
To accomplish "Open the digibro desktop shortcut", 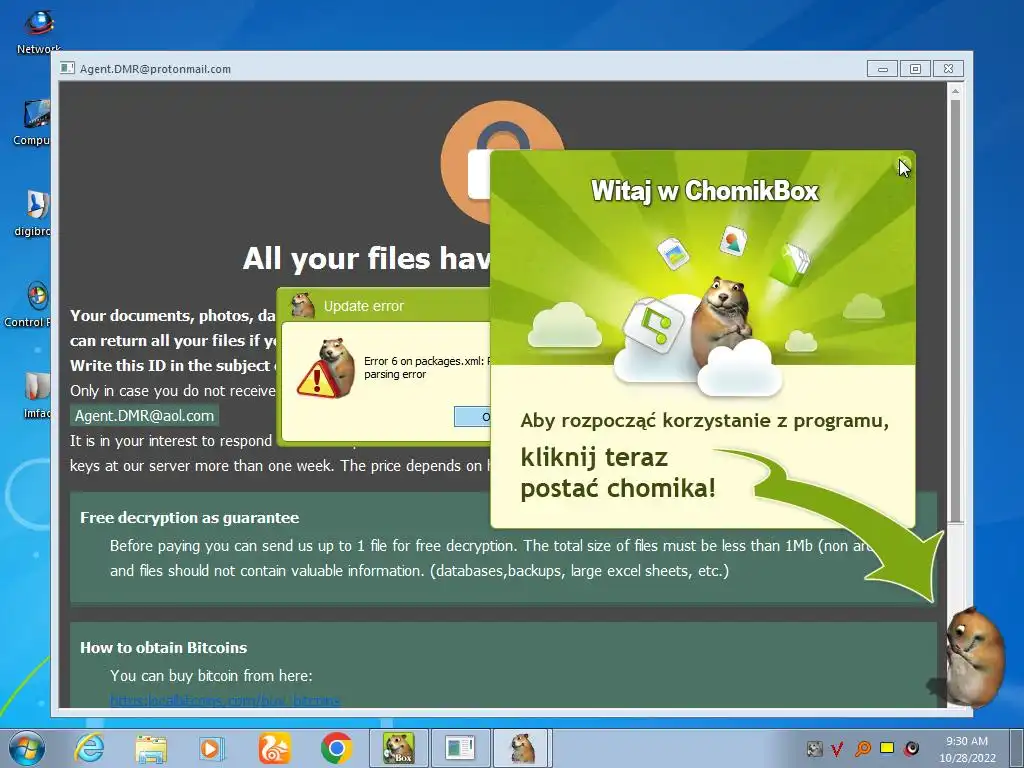I will [33, 213].
